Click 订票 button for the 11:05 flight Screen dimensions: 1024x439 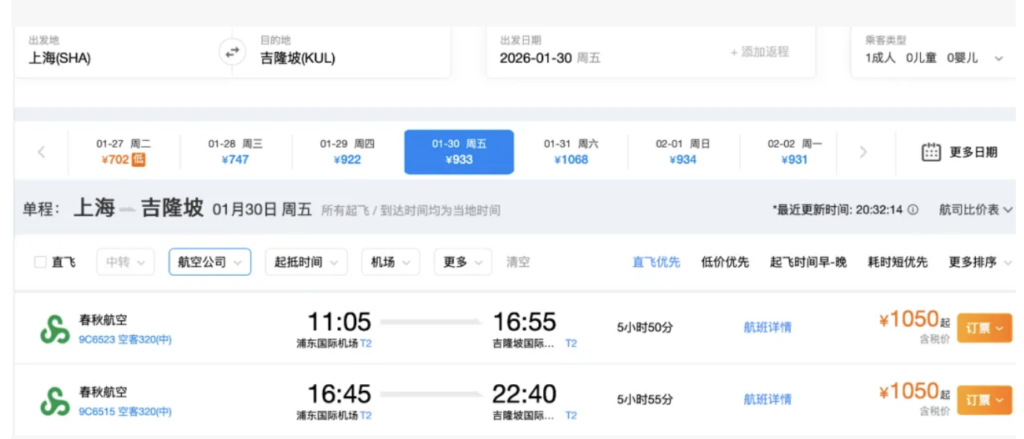(984, 328)
